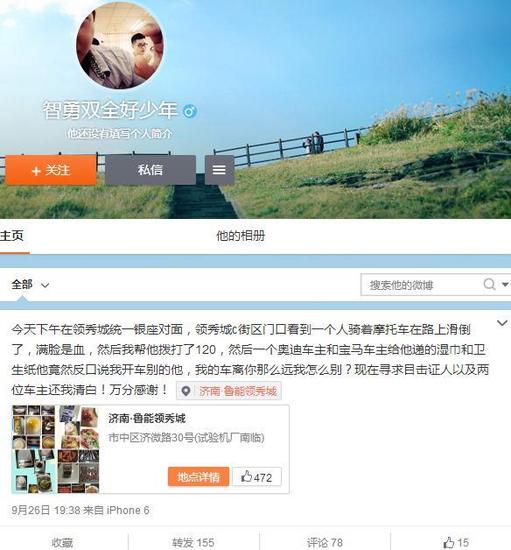Expand the 全部 filter dropdown
511x550 pixels.
30,284
